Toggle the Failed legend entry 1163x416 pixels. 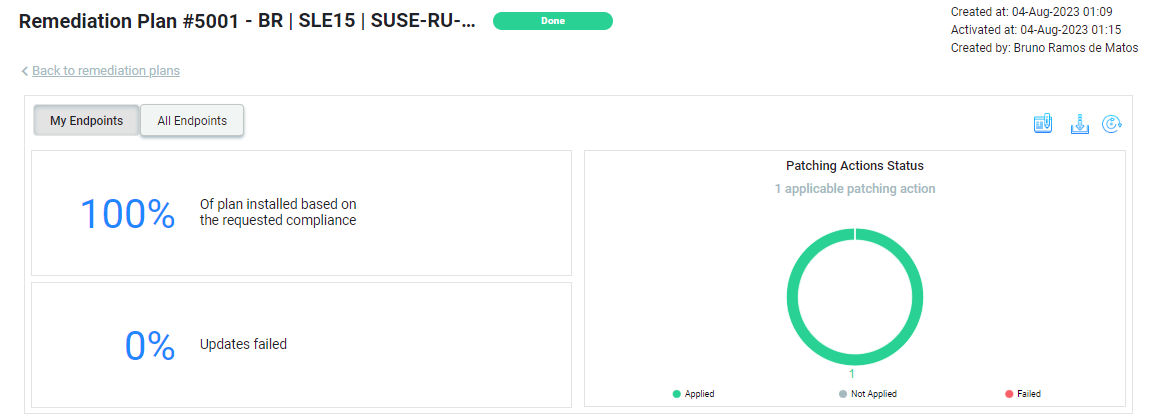click(1023, 394)
